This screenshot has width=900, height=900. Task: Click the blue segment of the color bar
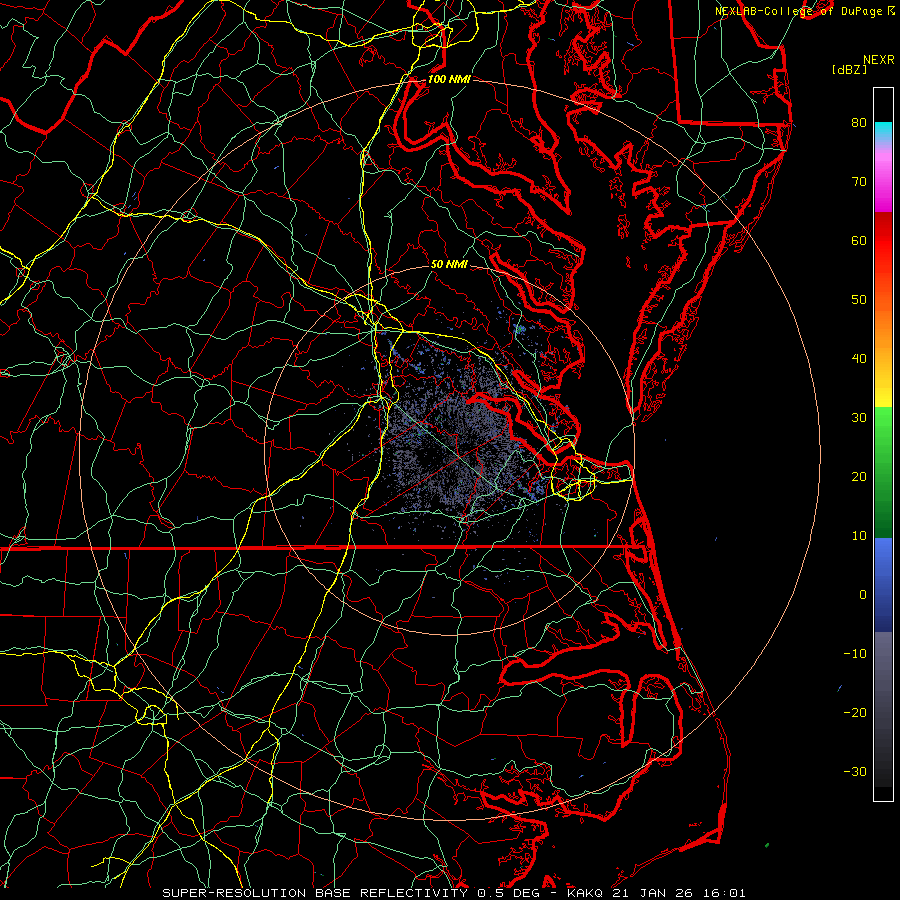pos(883,580)
